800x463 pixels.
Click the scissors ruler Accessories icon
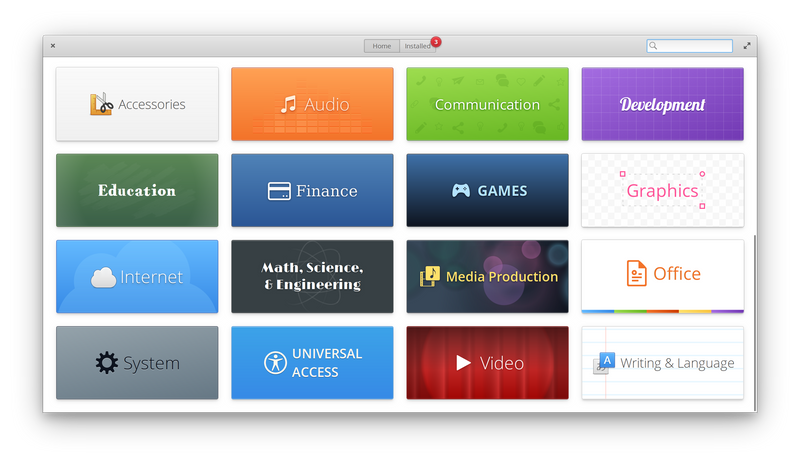tap(102, 104)
